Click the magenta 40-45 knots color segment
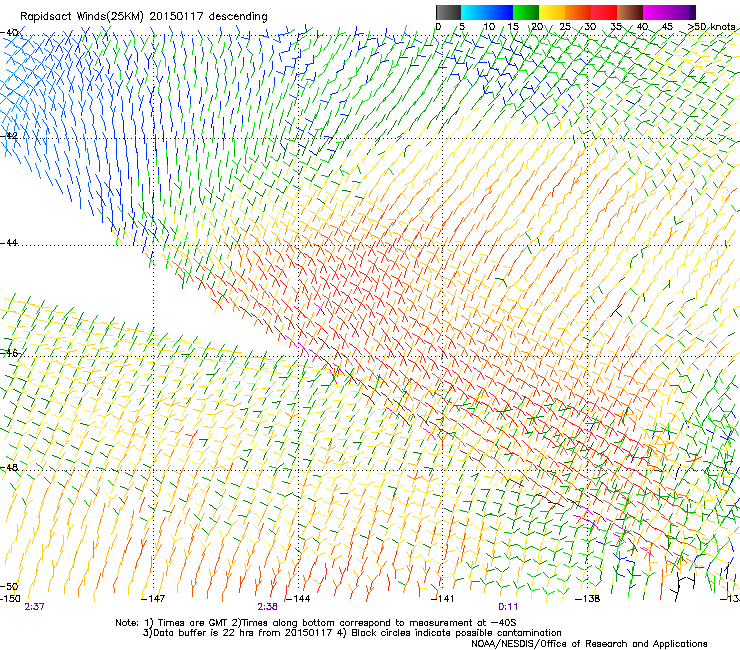Viewport: 740px width, 650px height. coord(656,12)
